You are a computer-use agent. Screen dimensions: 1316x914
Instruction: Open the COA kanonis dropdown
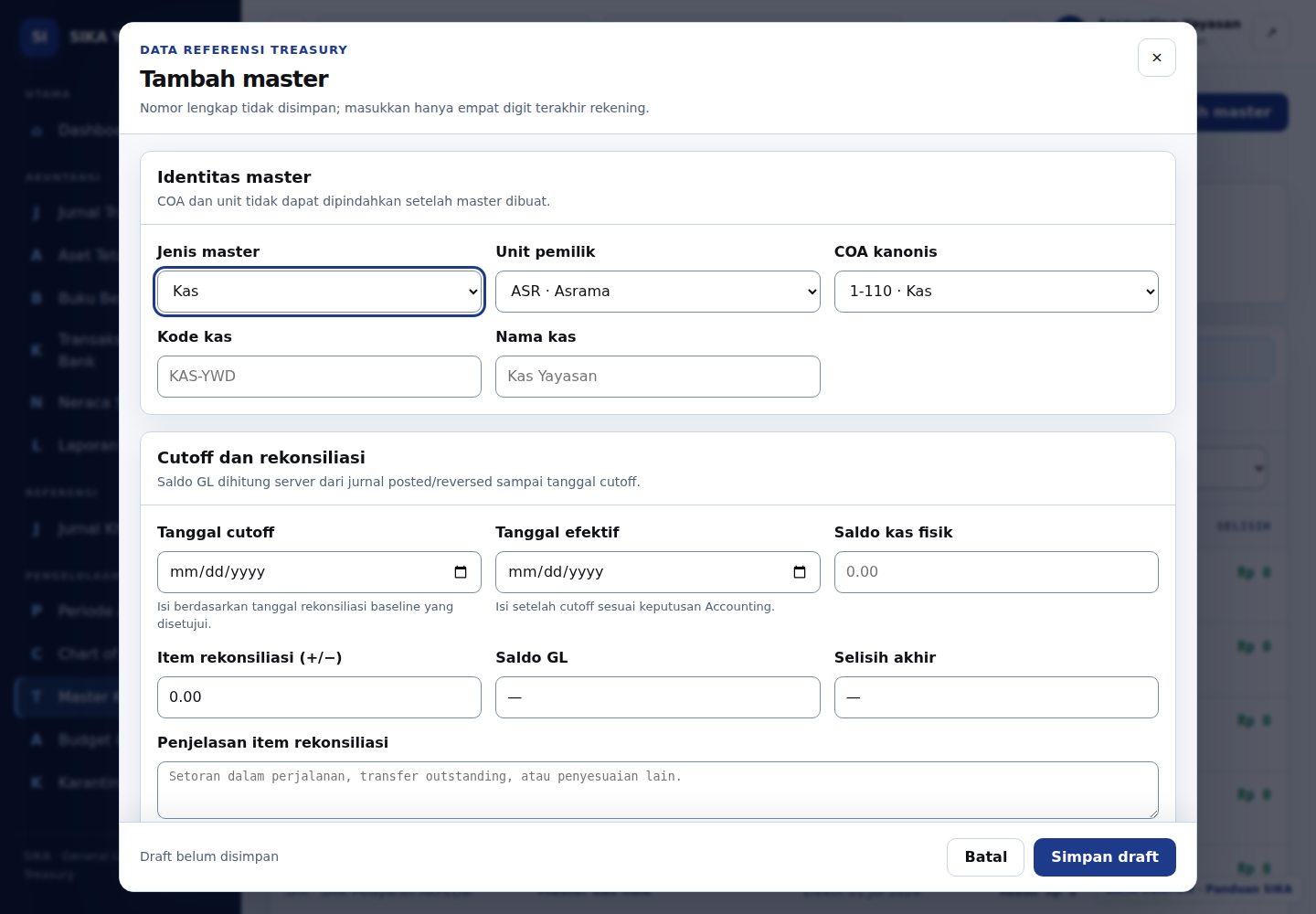pyautogui.click(x=996, y=292)
